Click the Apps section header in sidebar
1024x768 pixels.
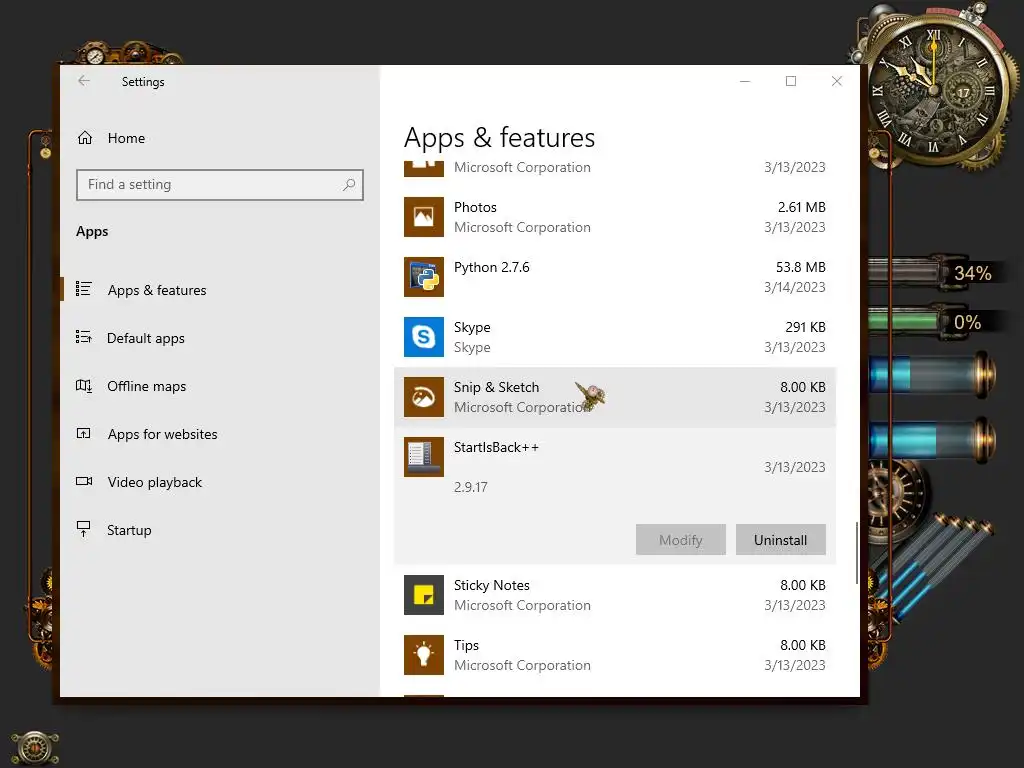click(x=92, y=232)
